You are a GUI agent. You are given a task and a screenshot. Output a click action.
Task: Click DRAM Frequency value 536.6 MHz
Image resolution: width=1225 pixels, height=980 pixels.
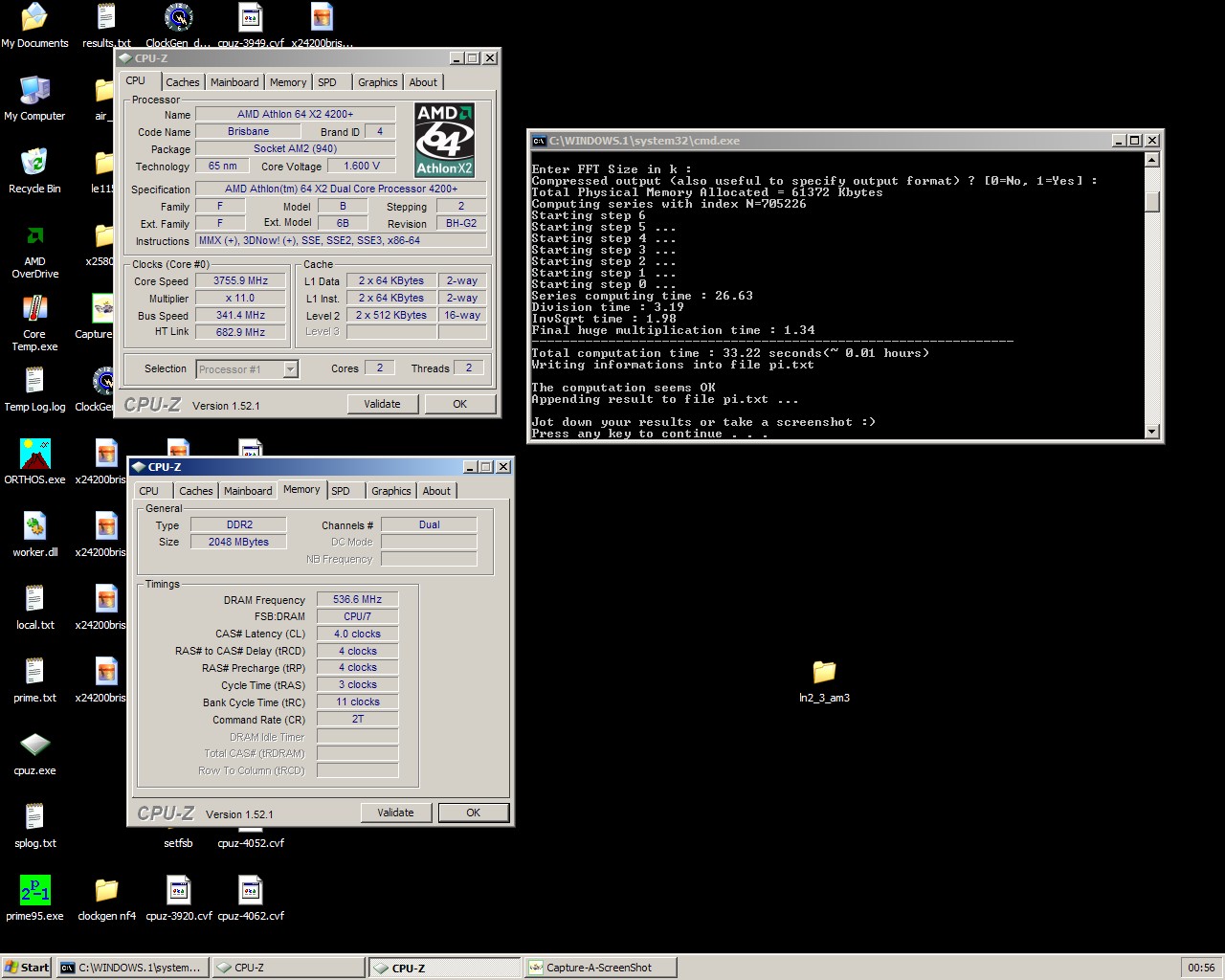[x=358, y=599]
